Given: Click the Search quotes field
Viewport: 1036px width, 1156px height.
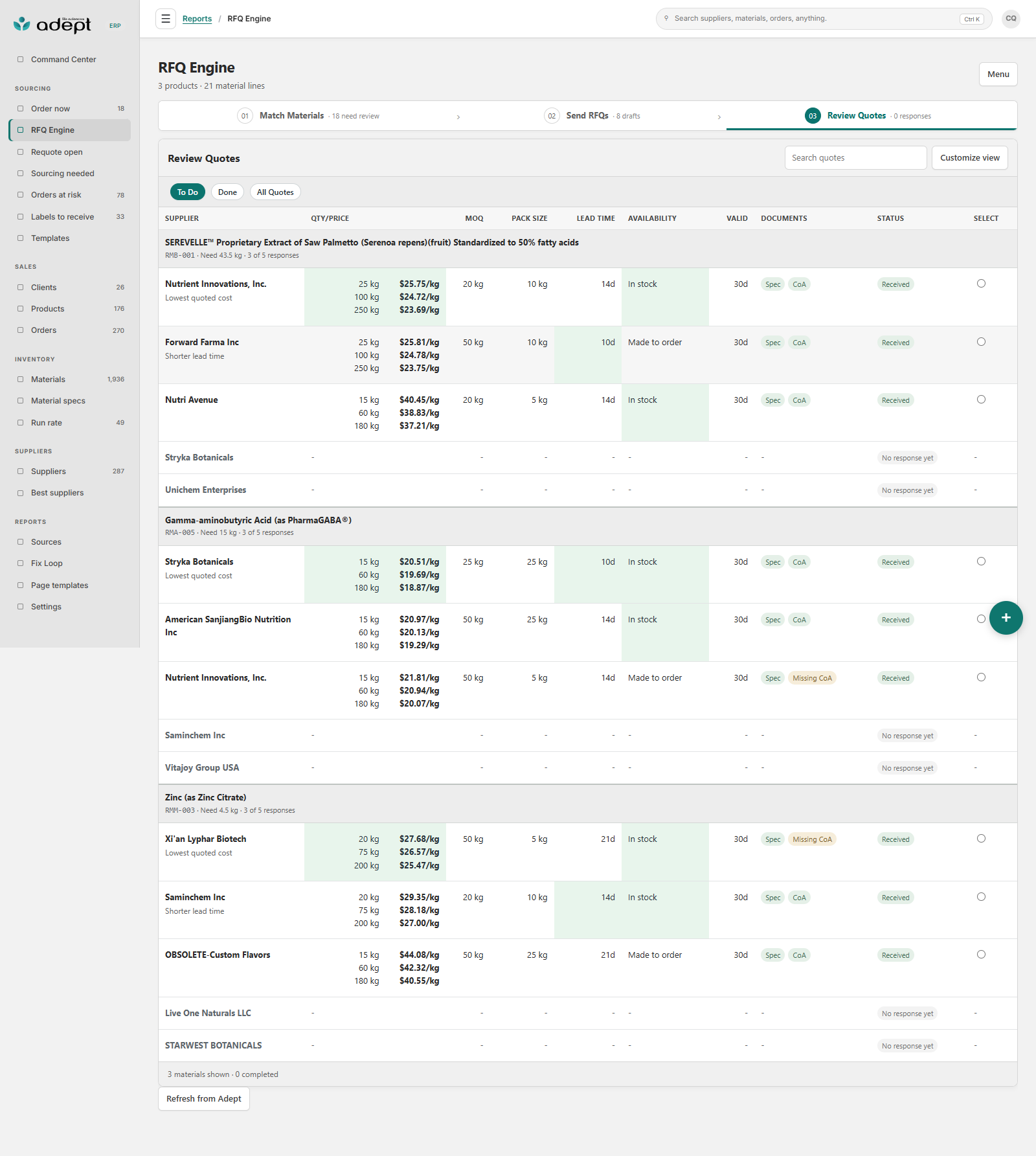Looking at the screenshot, I should pyautogui.click(x=855, y=158).
